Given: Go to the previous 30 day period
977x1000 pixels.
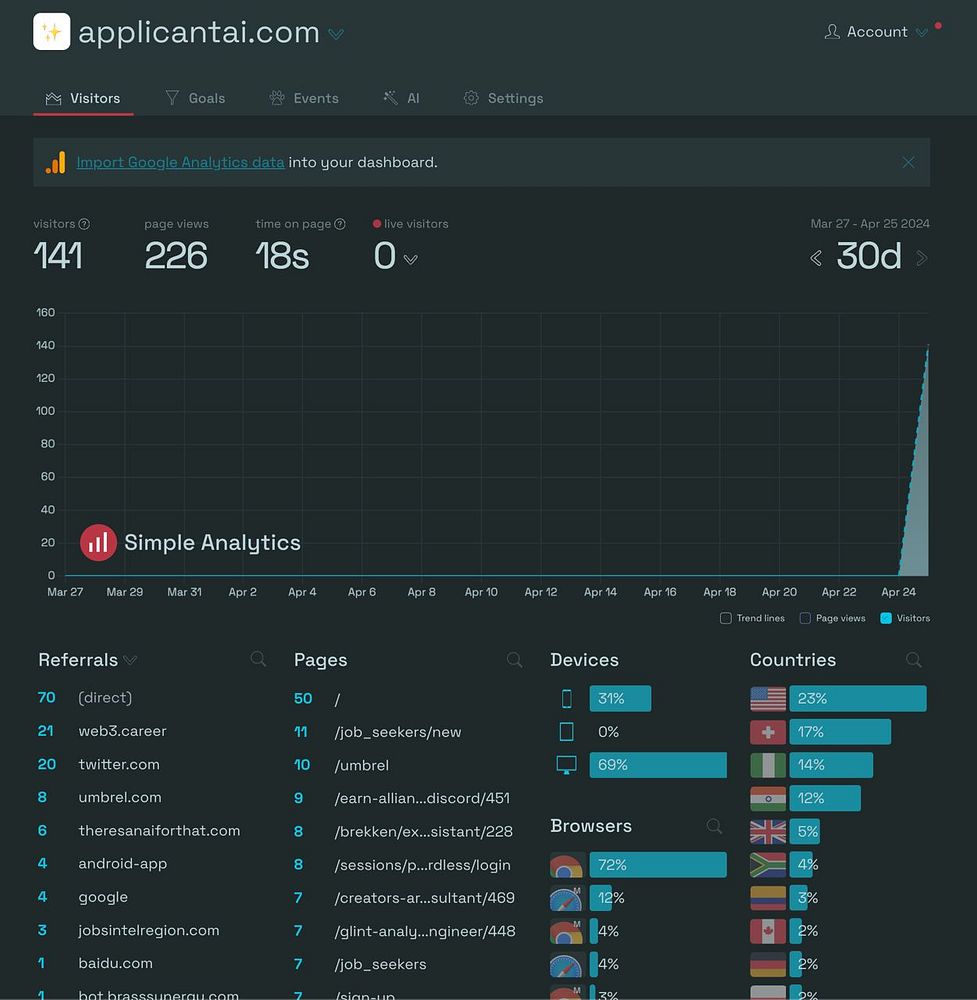Looking at the screenshot, I should tap(816, 258).
